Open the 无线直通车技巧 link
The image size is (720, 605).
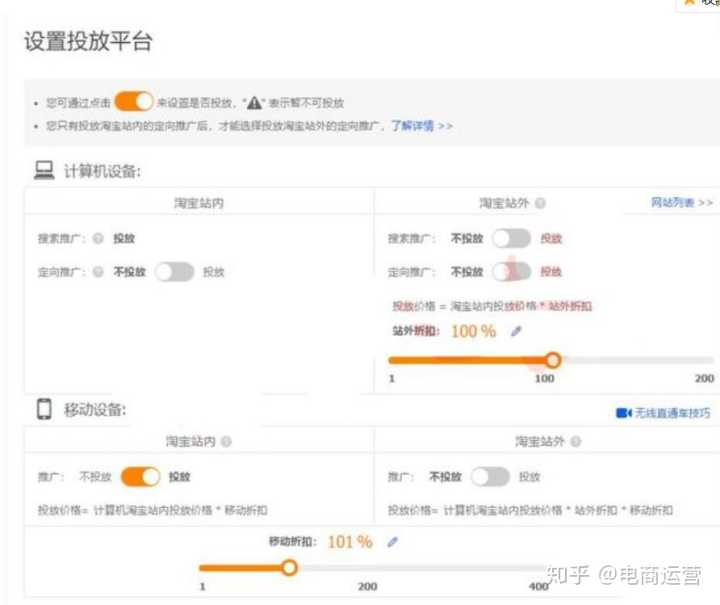(672, 413)
